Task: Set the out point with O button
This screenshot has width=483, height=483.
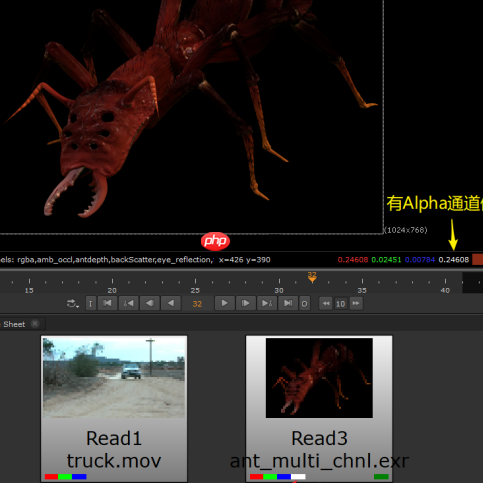Action: [x=304, y=304]
